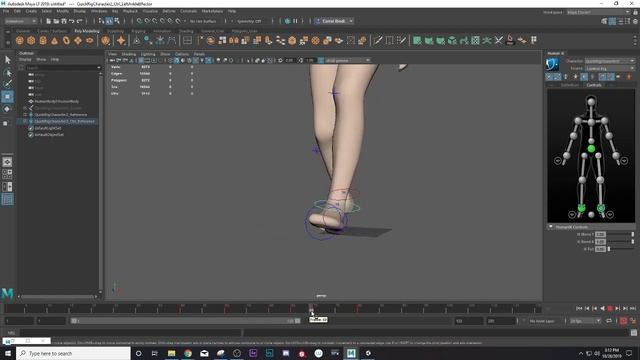Open the frame rate fps dropdown
640x360 pixels.
click(x=585, y=321)
